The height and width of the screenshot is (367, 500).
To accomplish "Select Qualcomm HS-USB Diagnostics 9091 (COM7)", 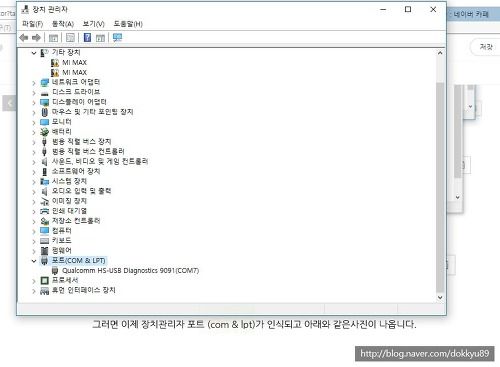I will pyautogui.click(x=131, y=270).
